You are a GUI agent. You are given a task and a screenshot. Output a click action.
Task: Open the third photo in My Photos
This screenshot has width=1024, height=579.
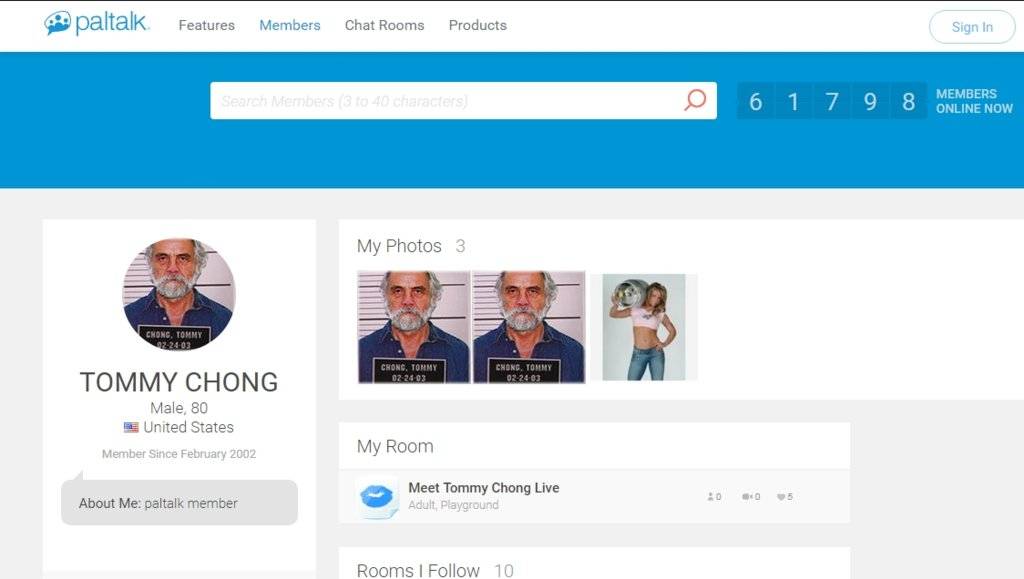pyautogui.click(x=644, y=327)
